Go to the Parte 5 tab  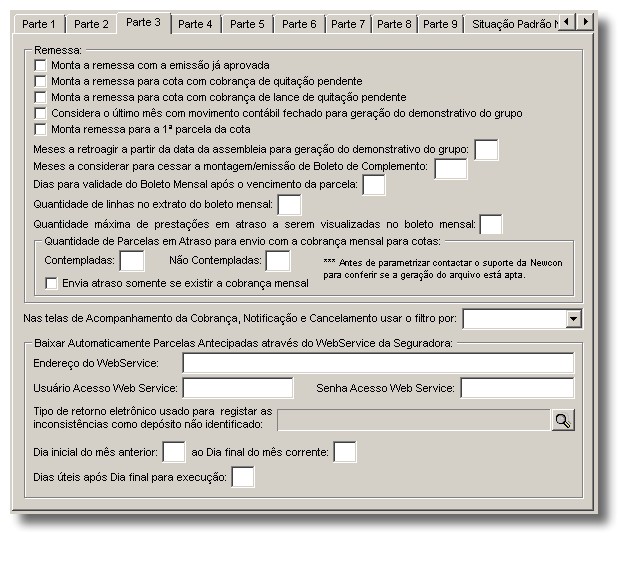[247, 24]
